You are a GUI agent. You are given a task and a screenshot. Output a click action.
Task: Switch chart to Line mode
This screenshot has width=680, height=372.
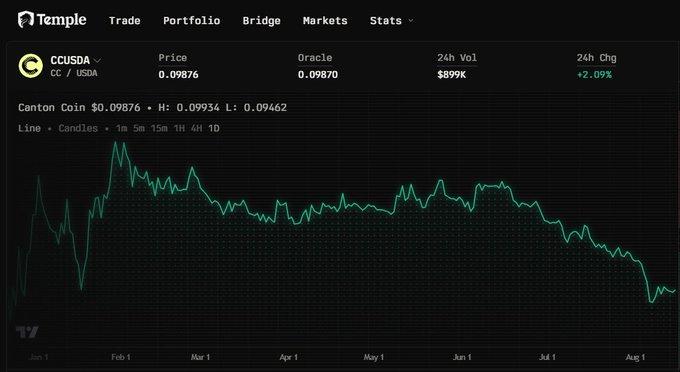click(29, 128)
